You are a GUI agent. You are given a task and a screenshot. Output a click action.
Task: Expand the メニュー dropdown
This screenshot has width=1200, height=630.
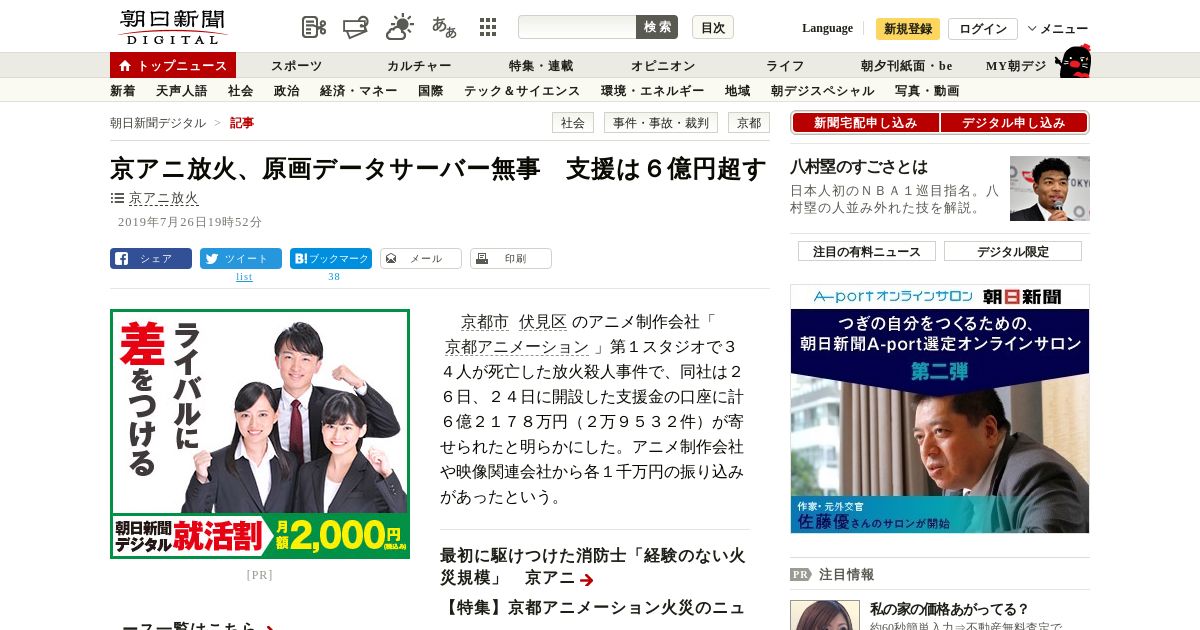click(x=1058, y=29)
